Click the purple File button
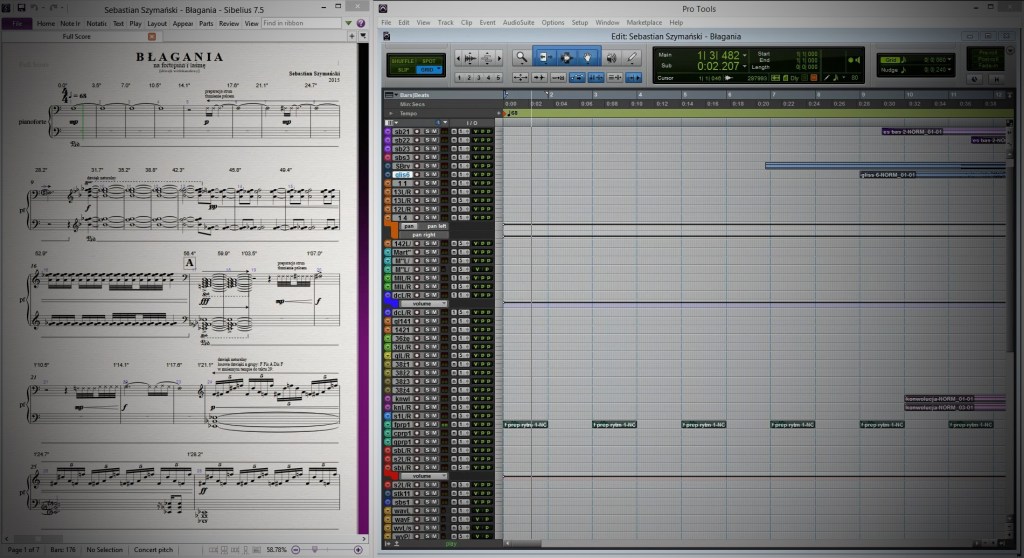This screenshot has width=1024, height=558. click(18, 22)
